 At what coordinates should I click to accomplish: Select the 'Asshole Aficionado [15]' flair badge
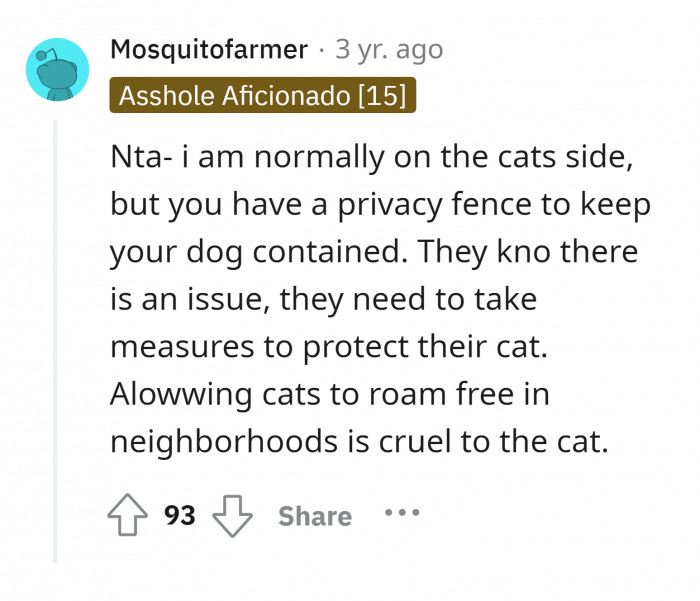coord(262,95)
